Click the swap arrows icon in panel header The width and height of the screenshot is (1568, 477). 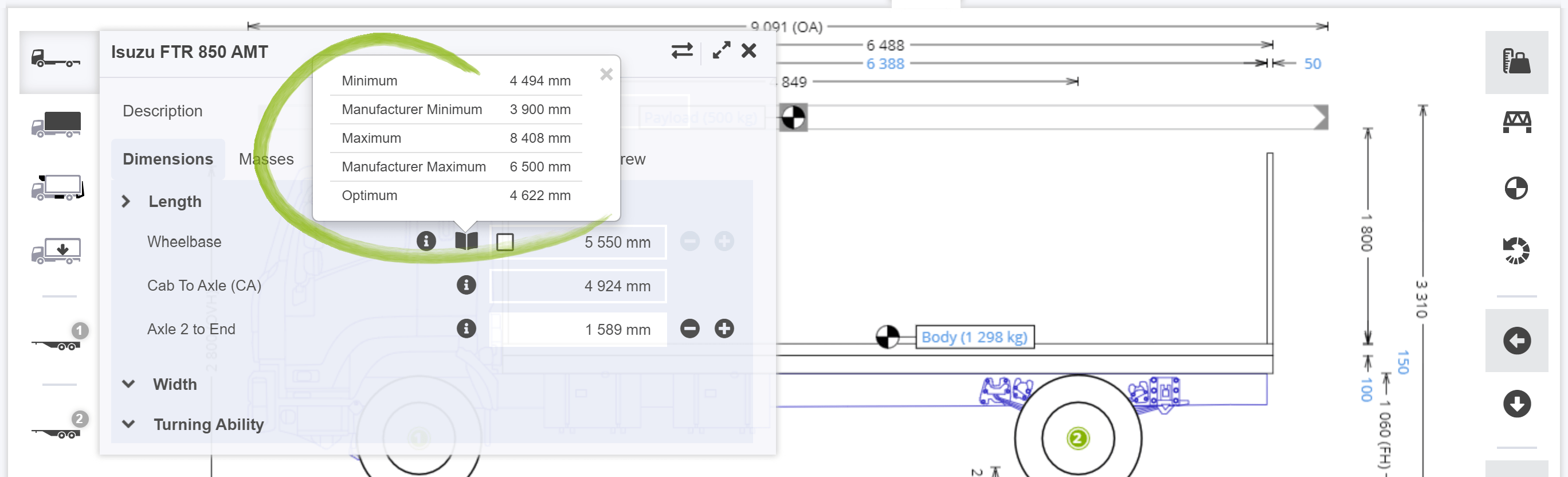click(x=682, y=50)
